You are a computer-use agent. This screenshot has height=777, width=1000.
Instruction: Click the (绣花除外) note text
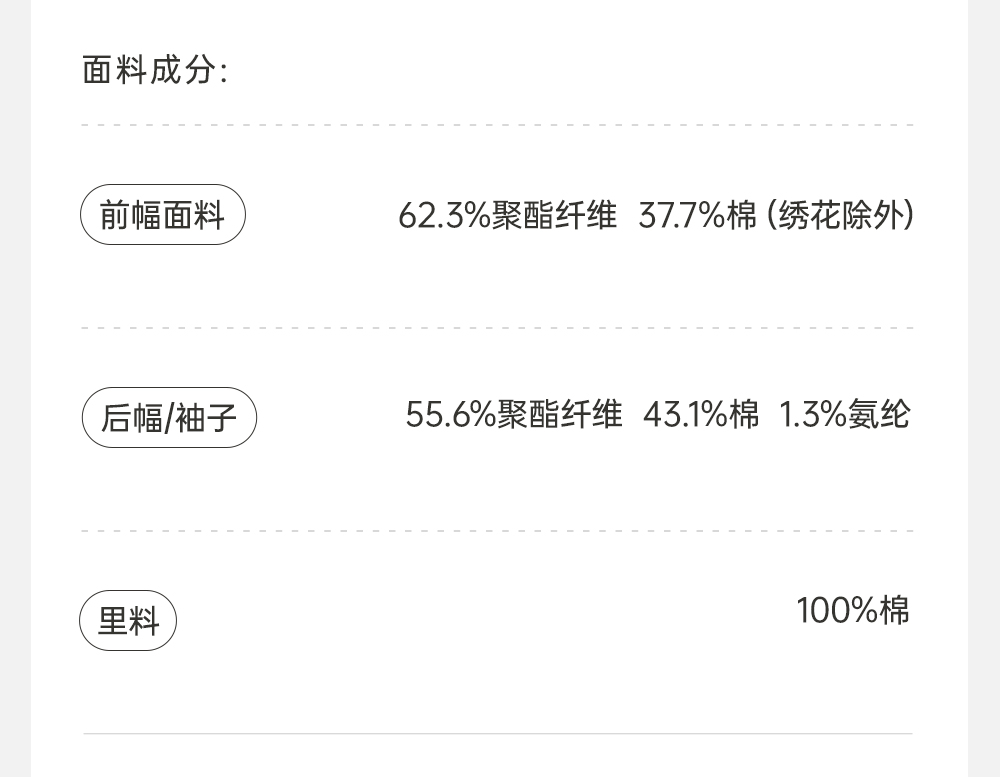pyautogui.click(x=840, y=215)
